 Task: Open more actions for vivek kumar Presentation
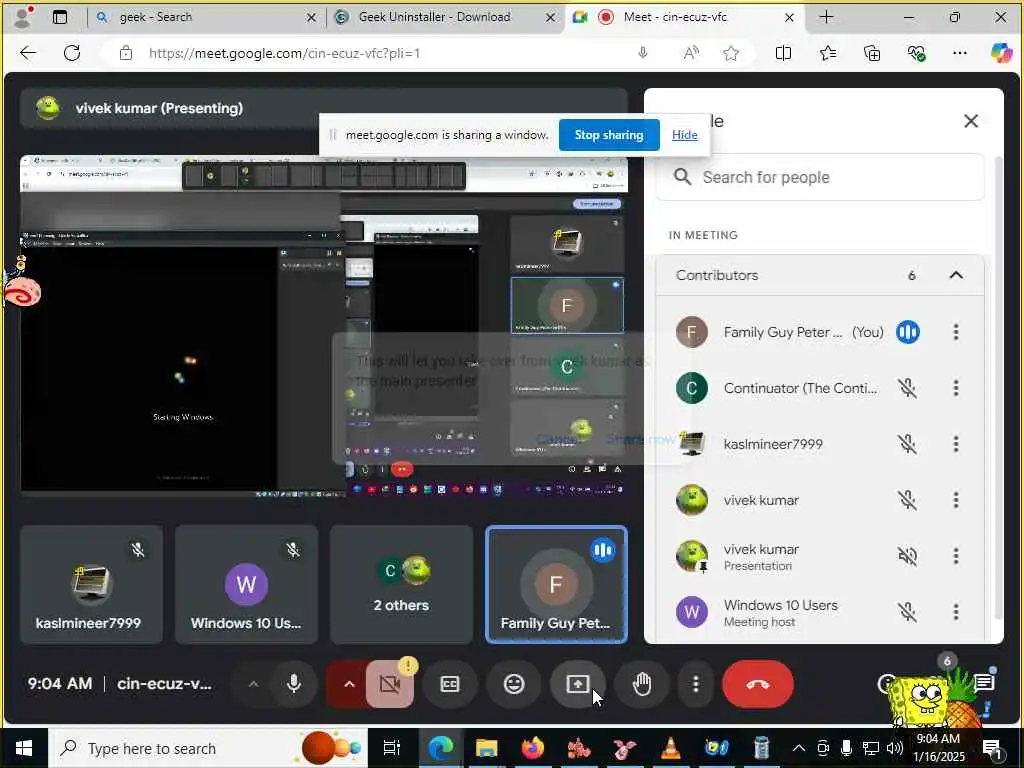955,556
